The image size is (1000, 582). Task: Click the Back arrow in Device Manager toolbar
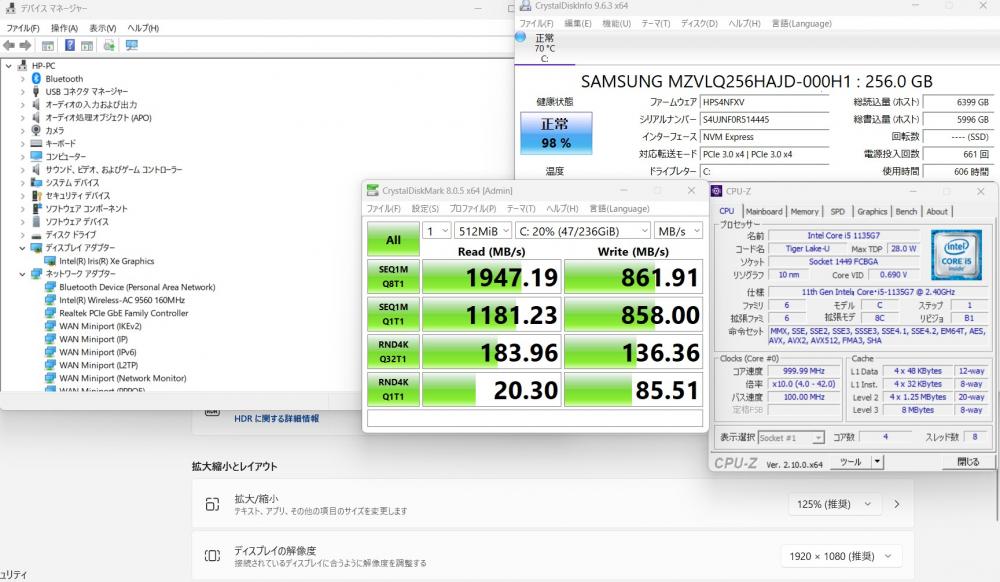pyautogui.click(x=9, y=45)
